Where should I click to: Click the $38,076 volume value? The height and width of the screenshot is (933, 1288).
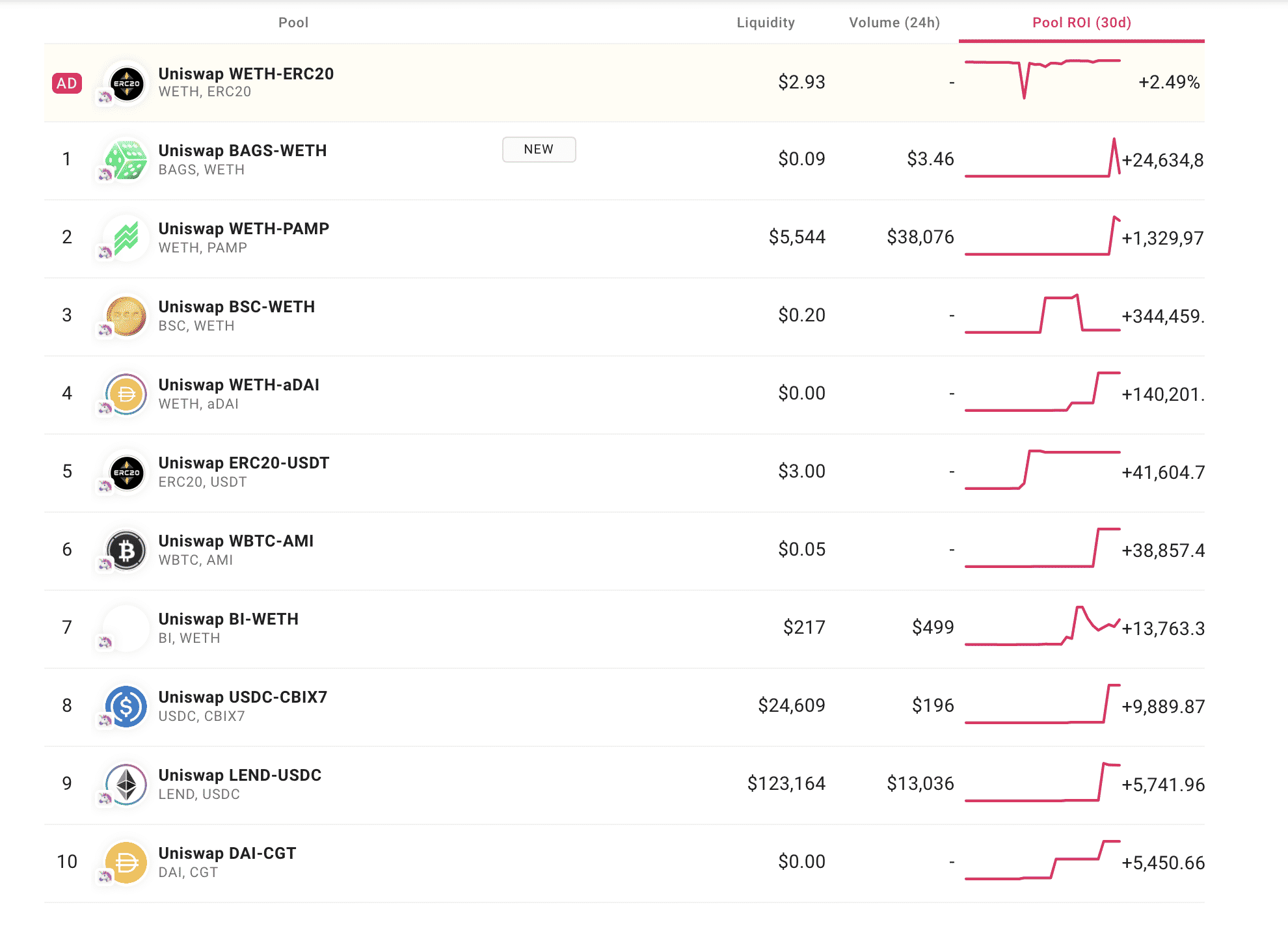pyautogui.click(x=920, y=237)
